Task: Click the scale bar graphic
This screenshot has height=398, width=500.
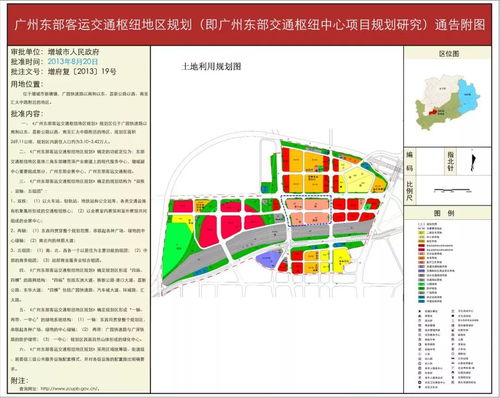Action: tap(453, 190)
